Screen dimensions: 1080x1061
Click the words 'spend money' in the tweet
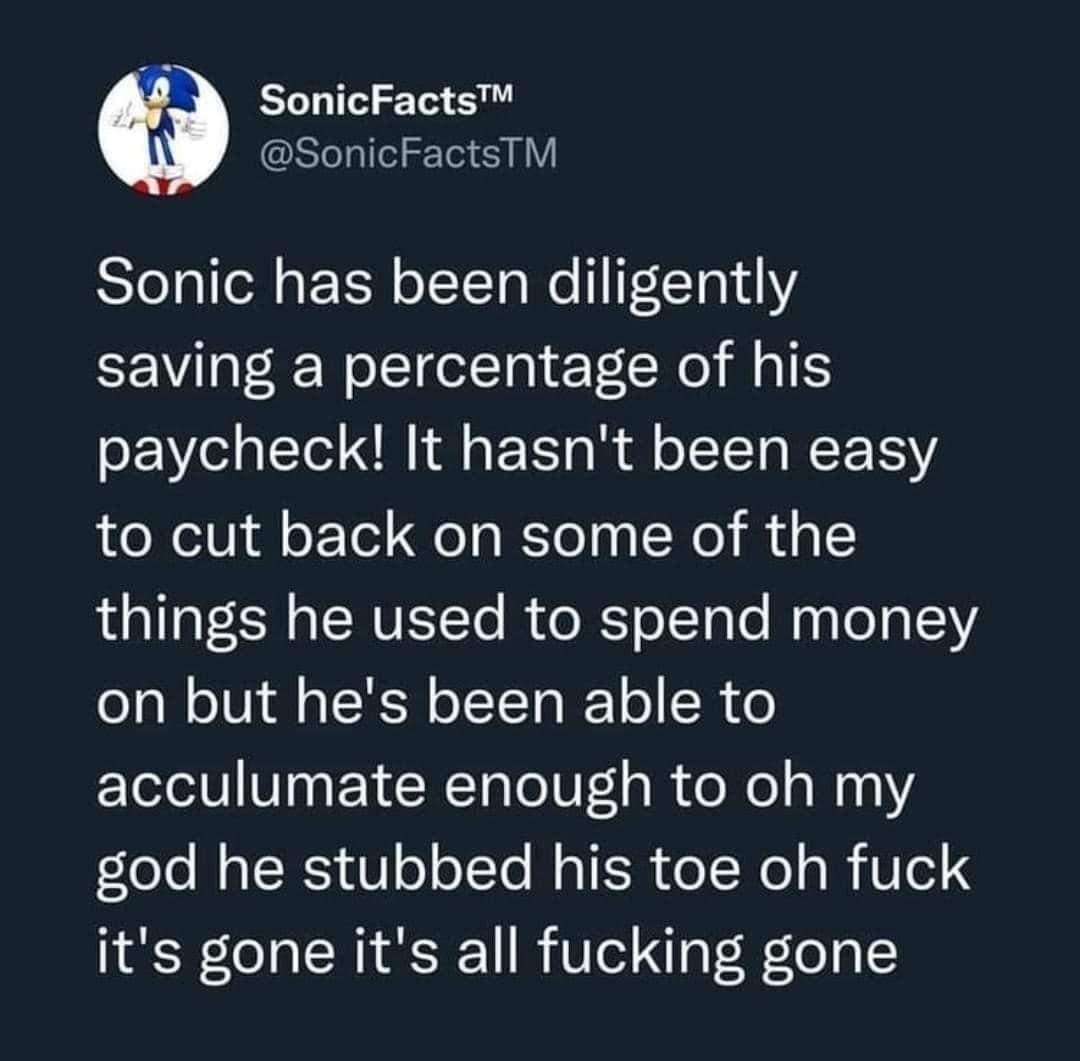click(789, 621)
